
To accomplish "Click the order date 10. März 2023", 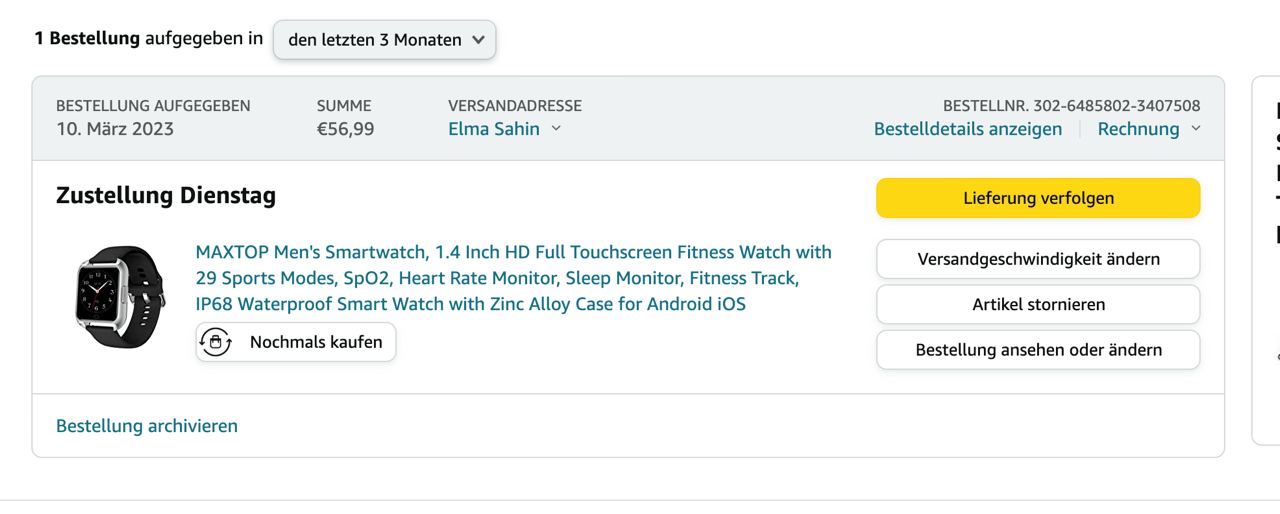I will [115, 129].
